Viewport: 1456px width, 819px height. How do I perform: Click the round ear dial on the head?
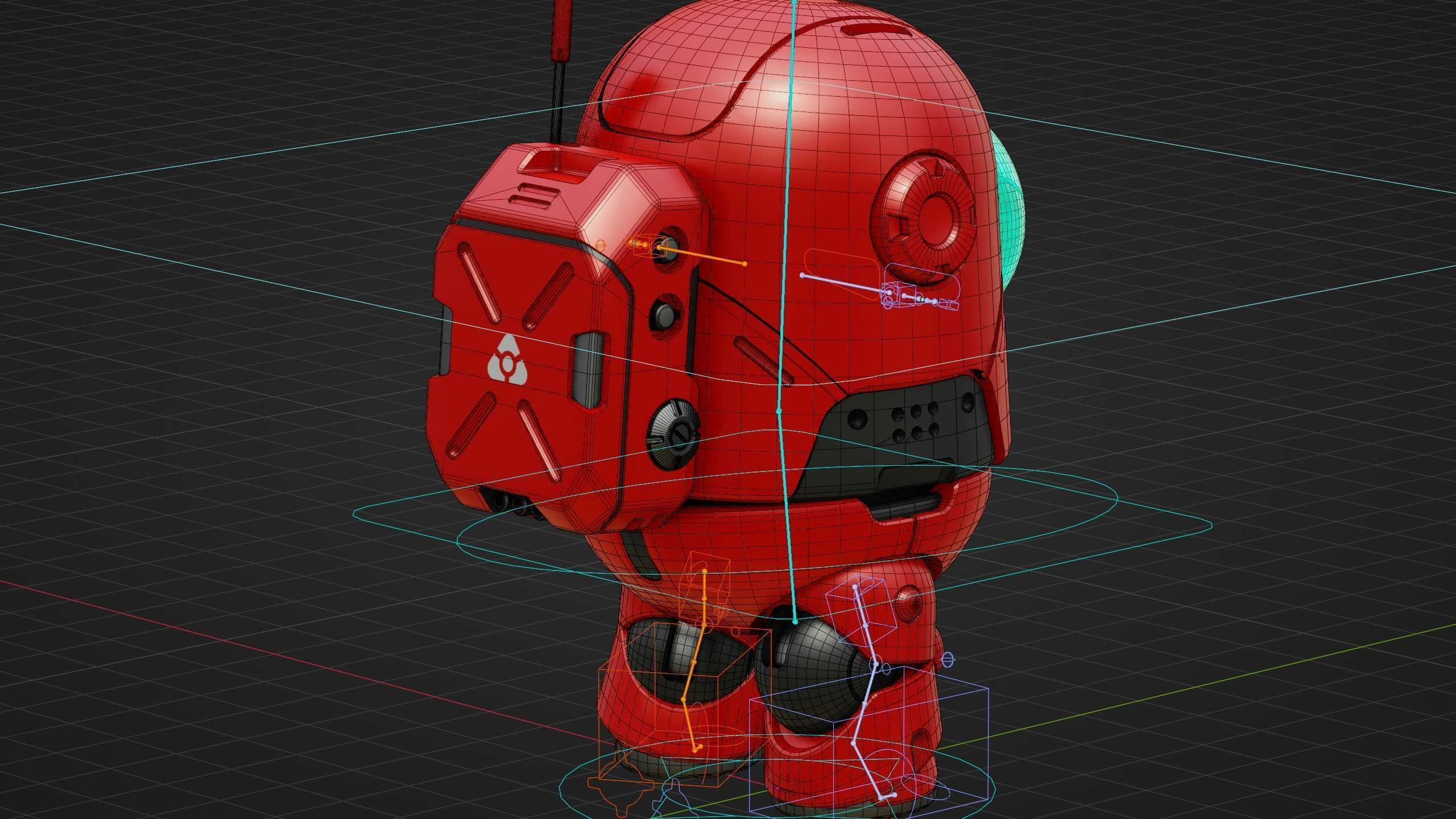[x=924, y=217]
